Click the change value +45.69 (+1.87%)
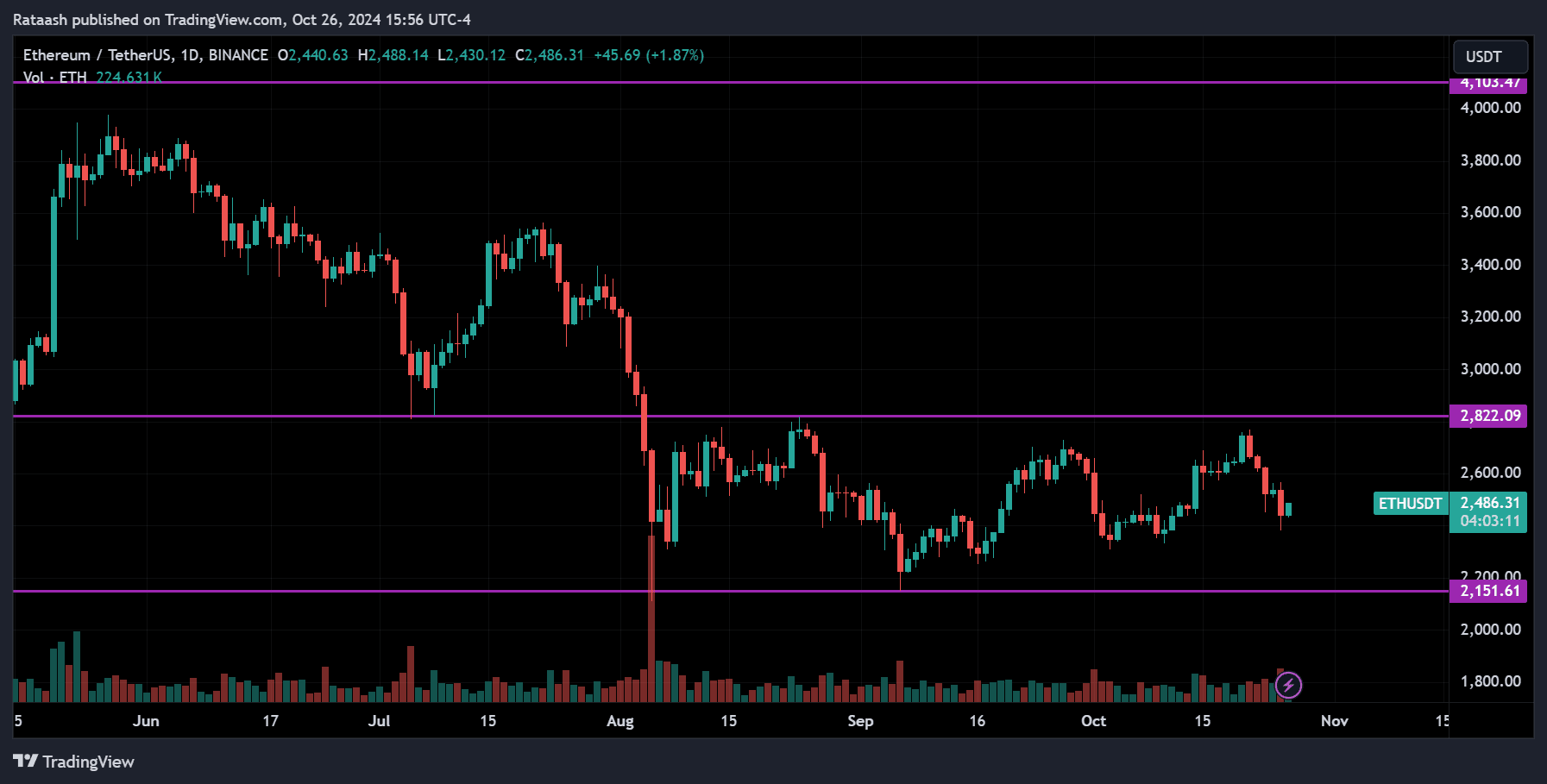 pyautogui.click(x=649, y=55)
